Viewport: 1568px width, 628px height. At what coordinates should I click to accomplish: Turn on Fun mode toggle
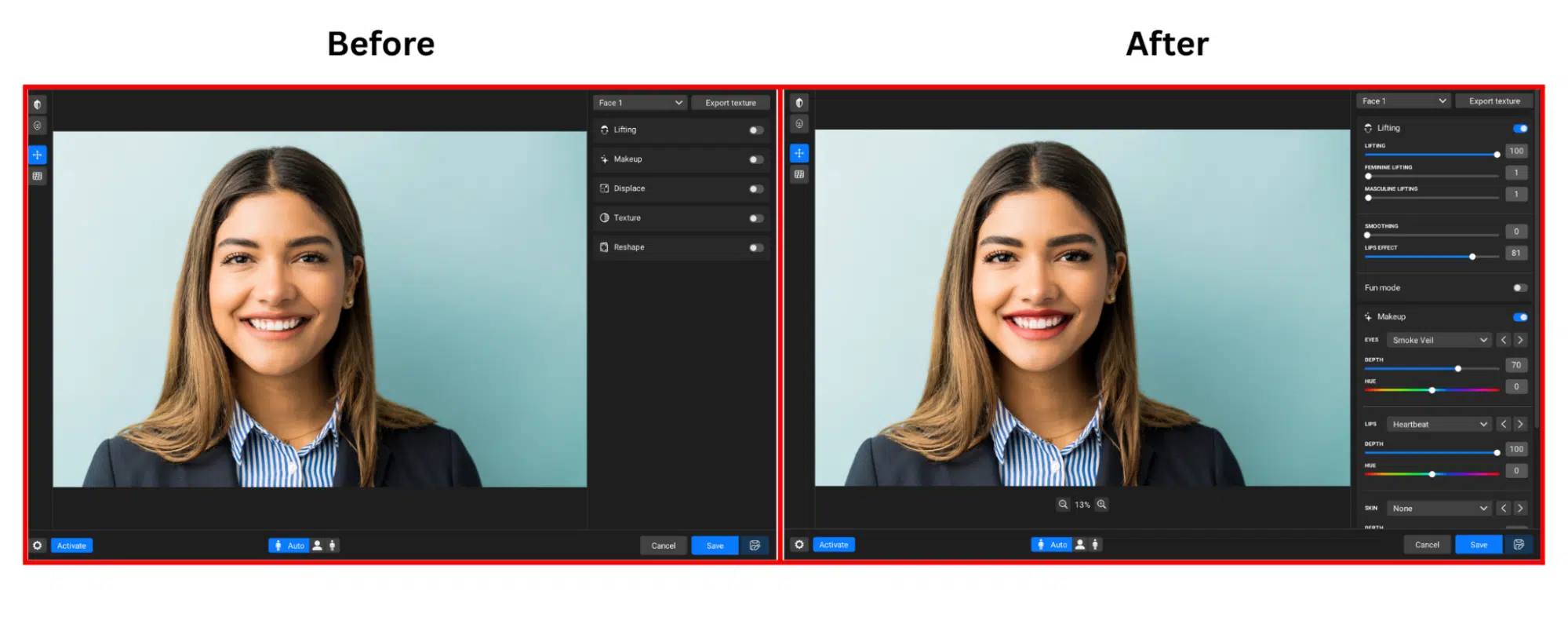point(1520,288)
